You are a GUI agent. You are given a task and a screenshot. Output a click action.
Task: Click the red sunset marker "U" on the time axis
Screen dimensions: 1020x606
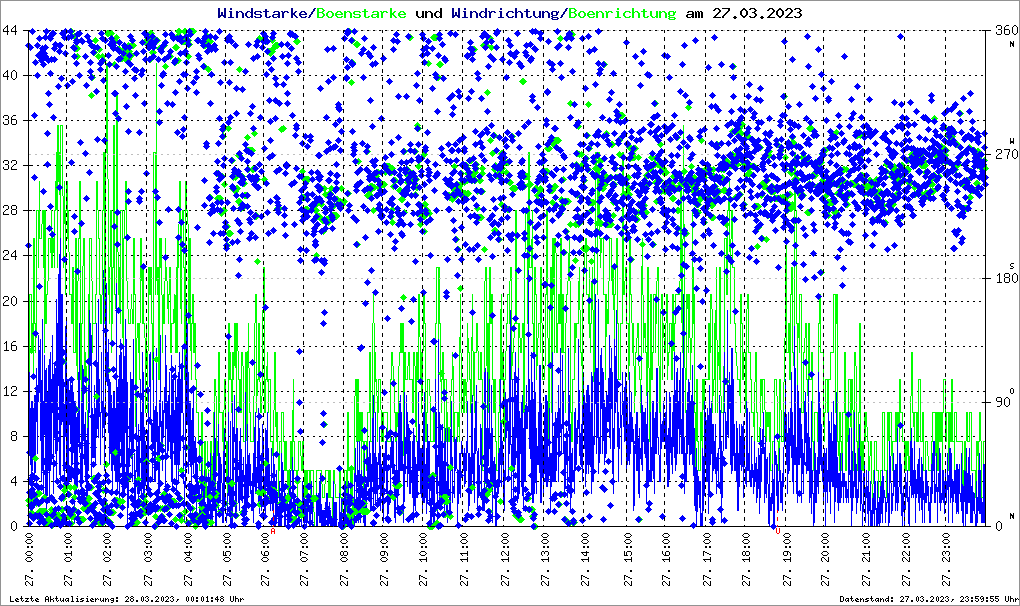coord(777,532)
